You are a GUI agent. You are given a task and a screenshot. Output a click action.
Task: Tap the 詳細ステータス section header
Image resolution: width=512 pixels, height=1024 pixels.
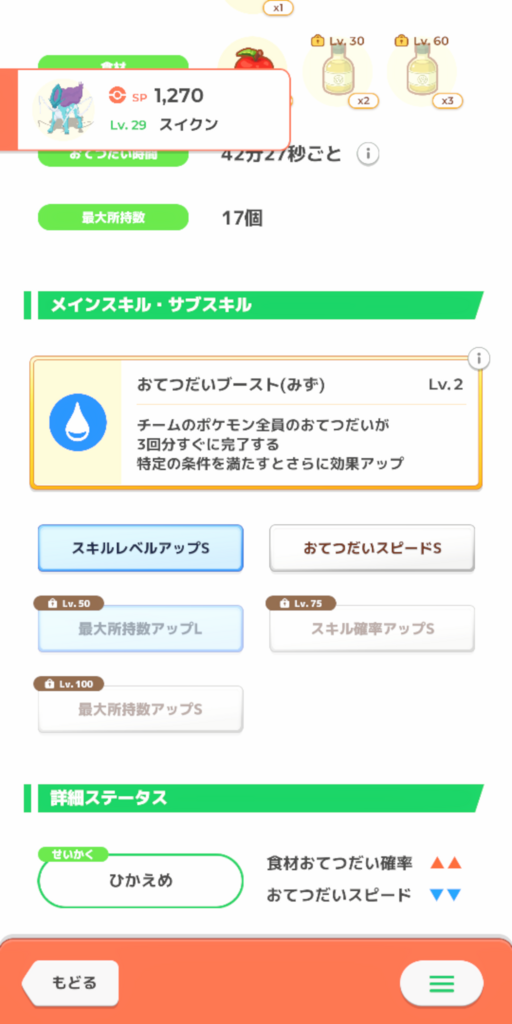point(253,798)
